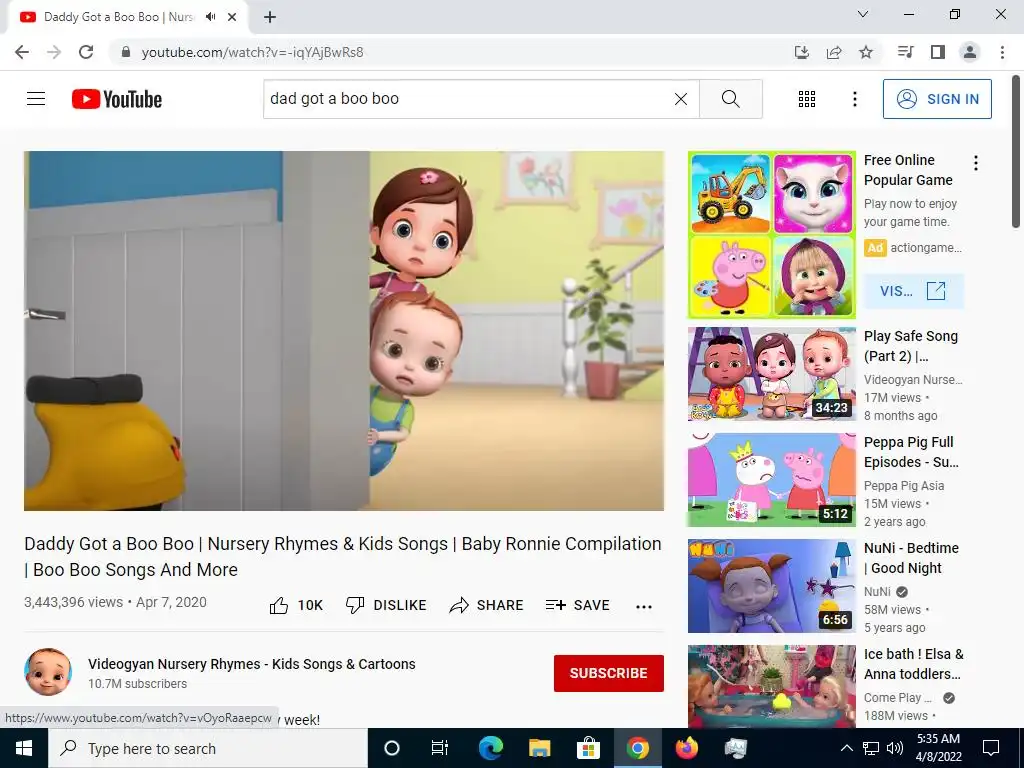The height and width of the screenshot is (768, 1024).
Task: Mute tab using speaker icon on tab
Action: [x=210, y=17]
